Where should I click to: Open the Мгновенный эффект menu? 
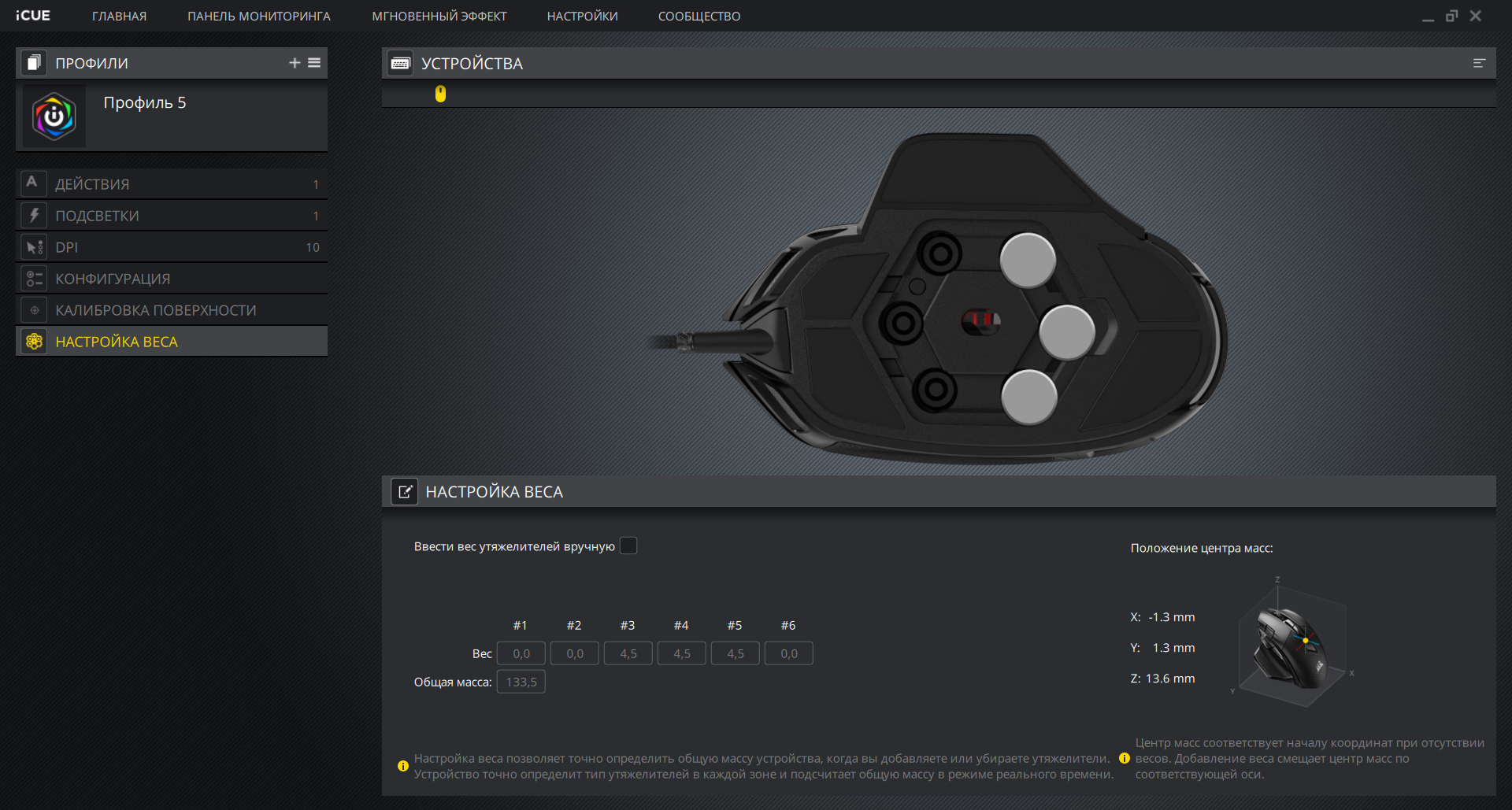[x=439, y=16]
